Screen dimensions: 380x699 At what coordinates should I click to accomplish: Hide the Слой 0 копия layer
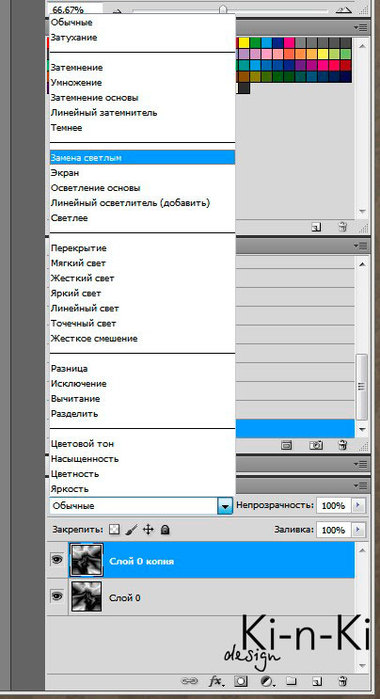pyautogui.click(x=57, y=560)
